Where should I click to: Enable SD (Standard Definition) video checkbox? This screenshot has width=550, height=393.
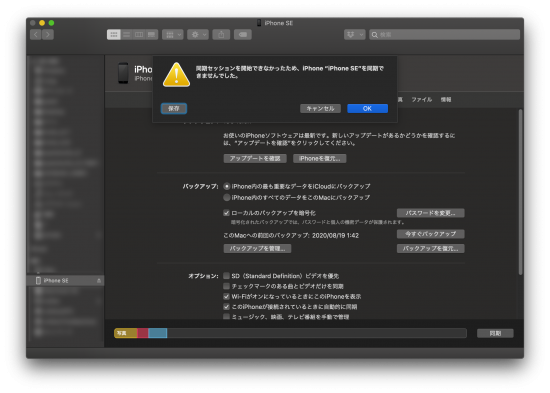point(226,276)
